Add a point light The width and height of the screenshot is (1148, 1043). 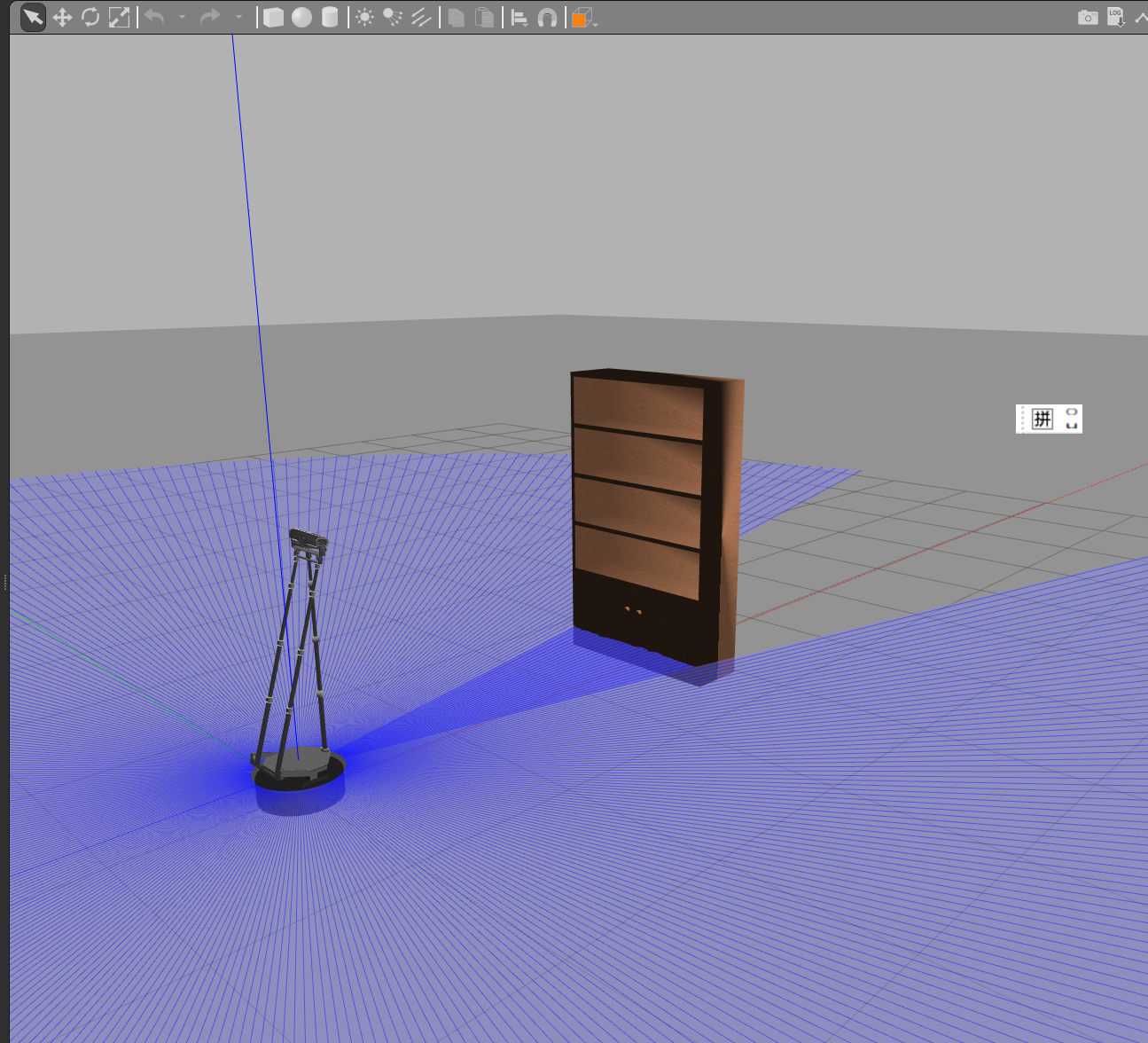coord(364,18)
